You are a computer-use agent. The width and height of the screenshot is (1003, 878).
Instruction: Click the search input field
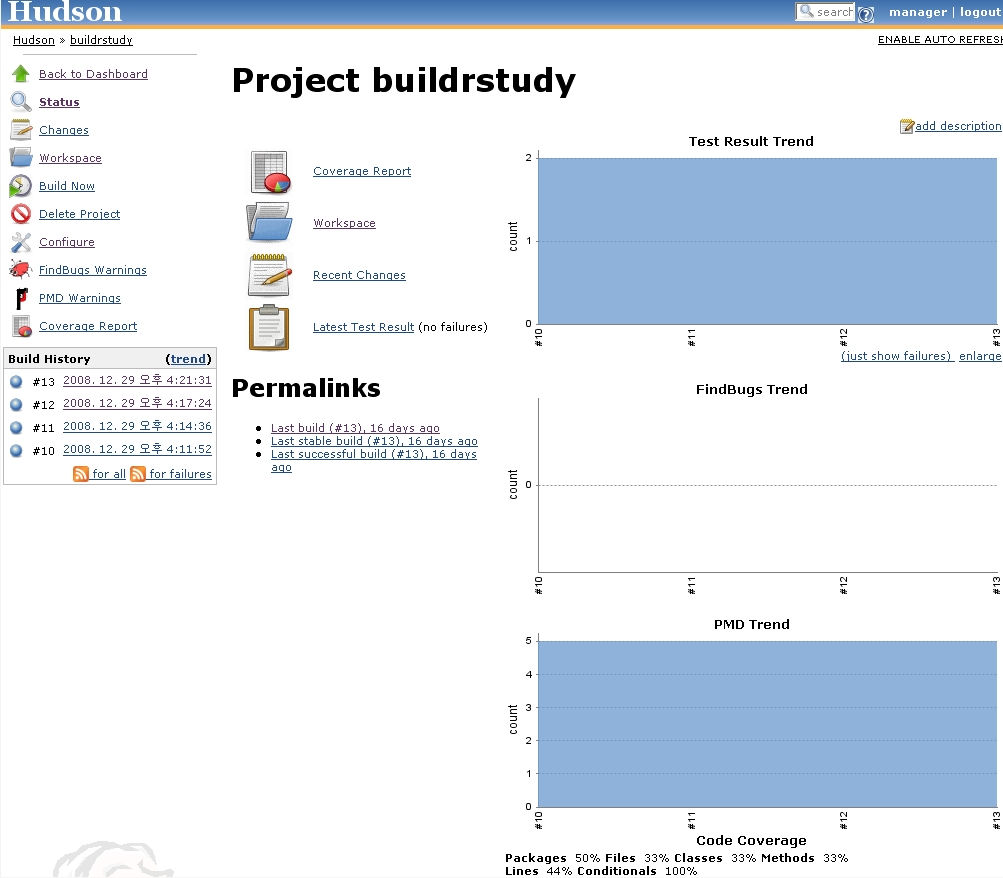pos(825,12)
